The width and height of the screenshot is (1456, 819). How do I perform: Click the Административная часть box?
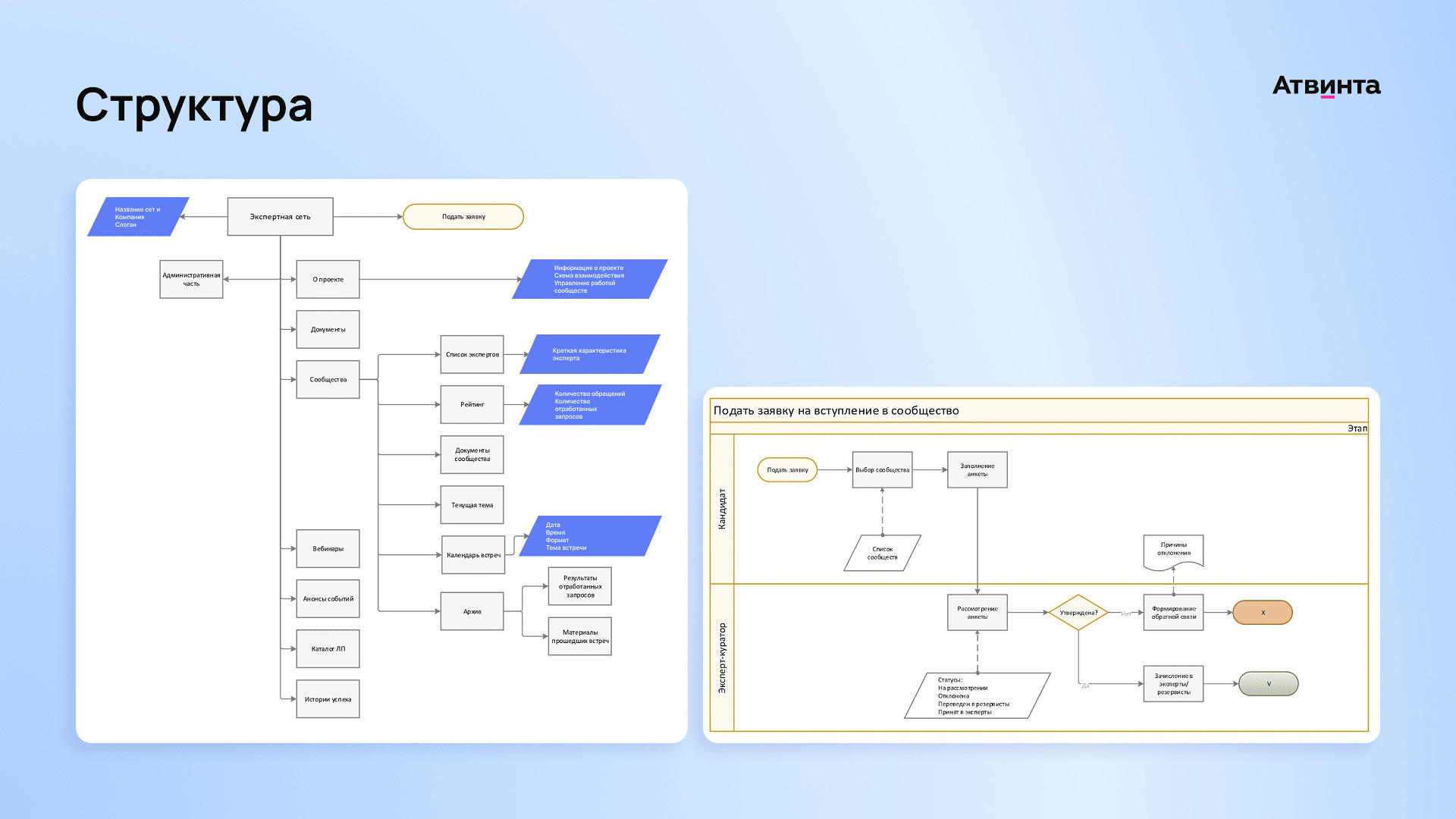coord(191,280)
